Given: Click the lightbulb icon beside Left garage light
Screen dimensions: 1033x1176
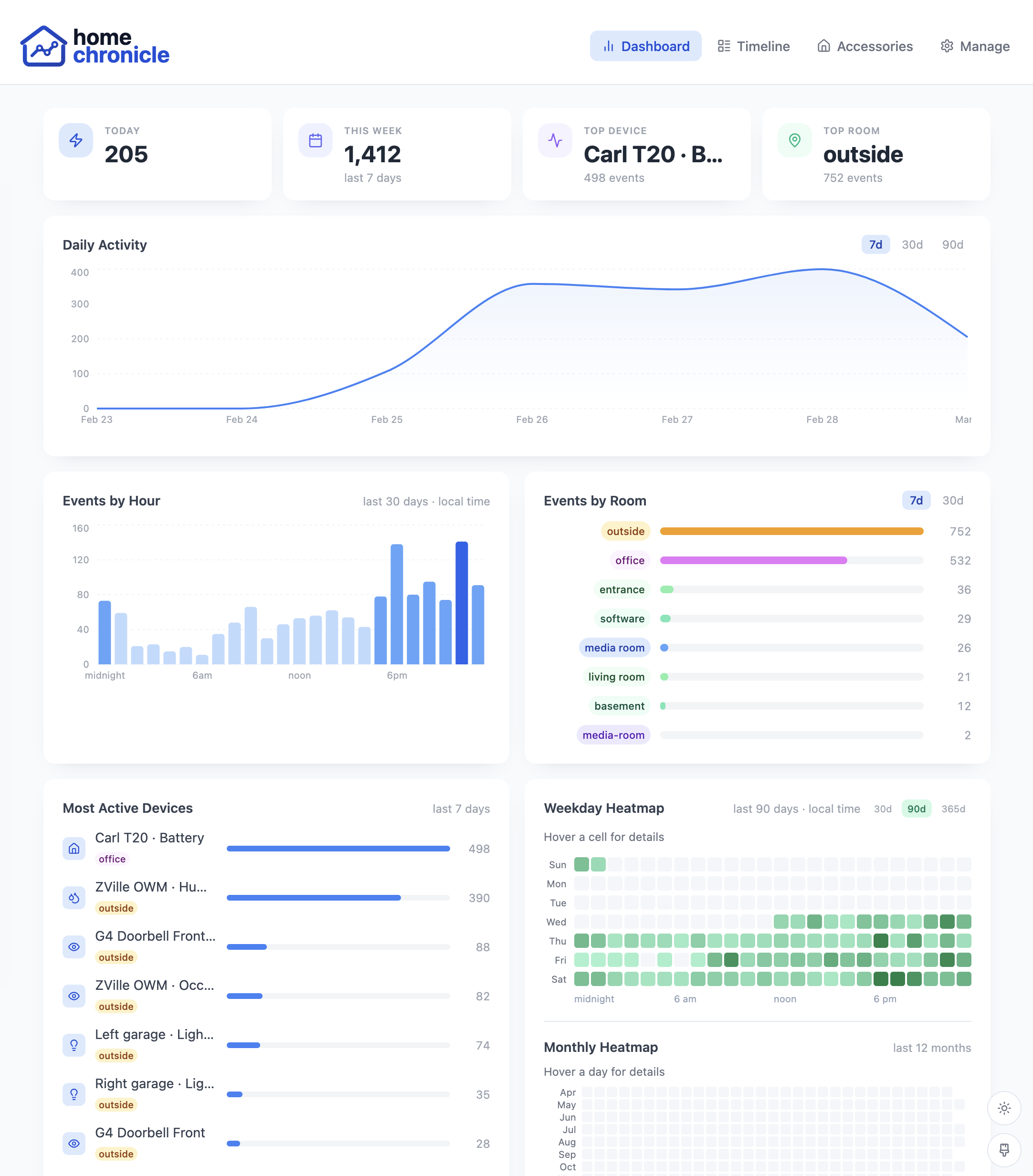Looking at the screenshot, I should (x=74, y=1045).
